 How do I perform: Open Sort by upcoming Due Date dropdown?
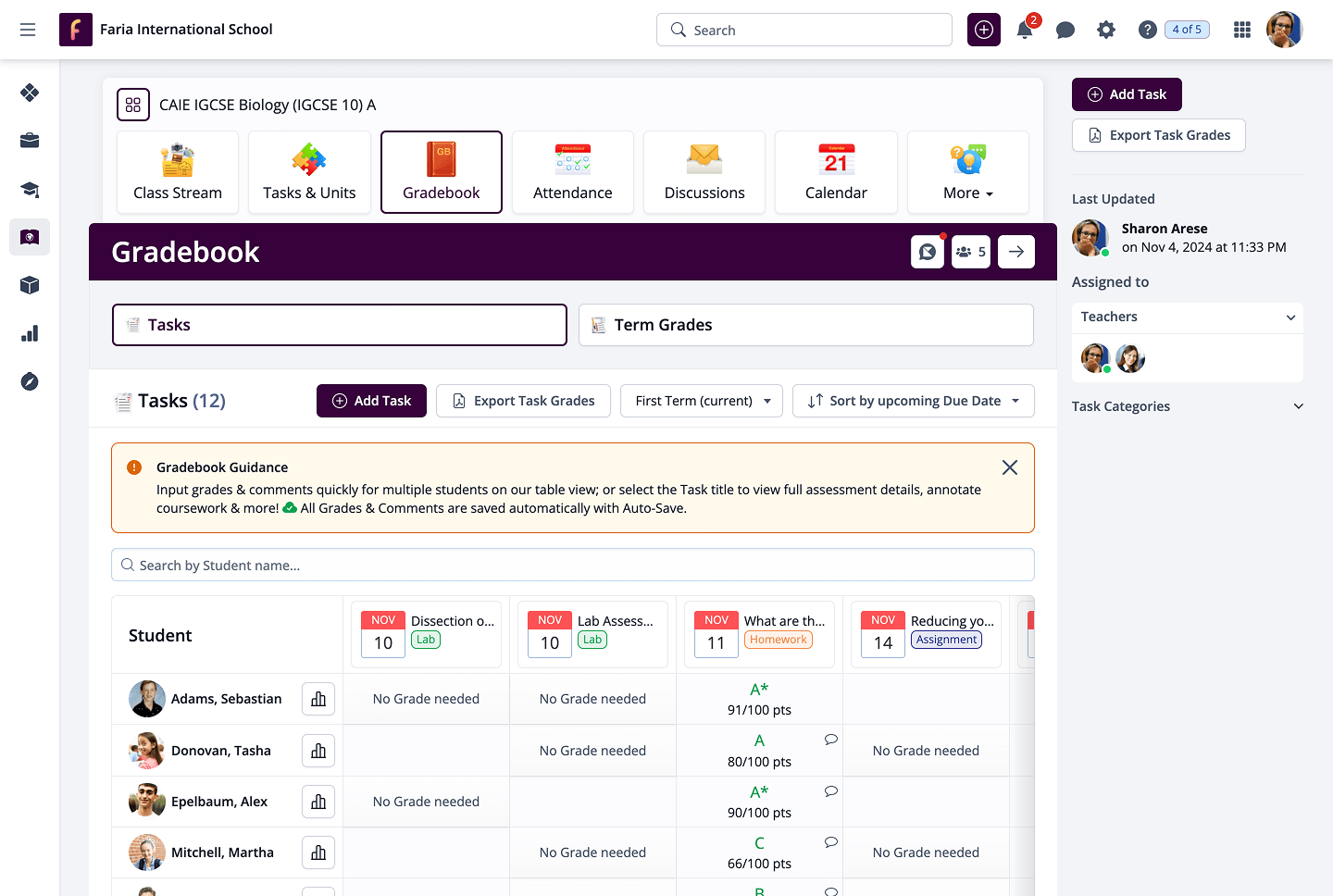click(x=914, y=401)
